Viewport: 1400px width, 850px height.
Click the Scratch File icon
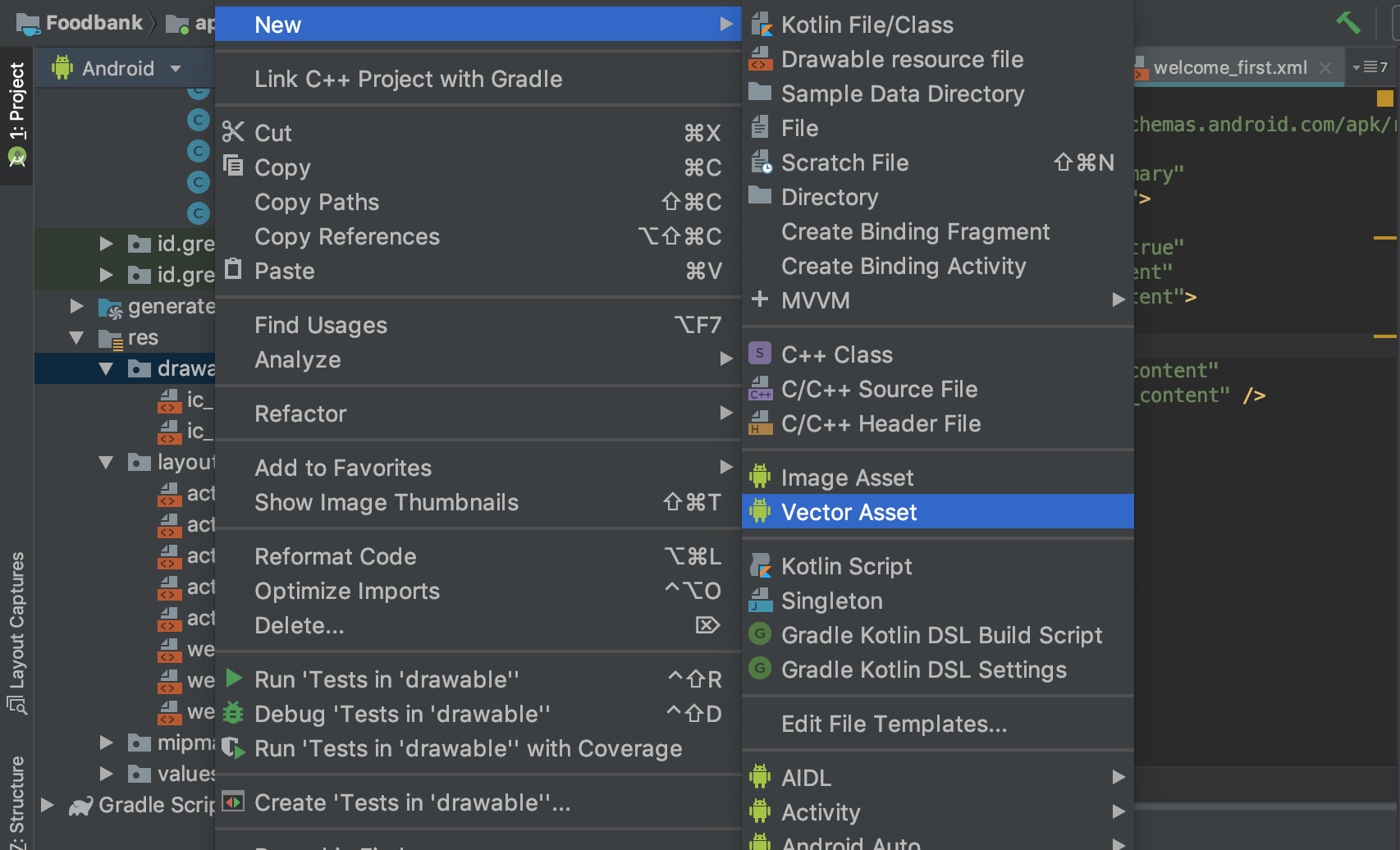click(761, 162)
